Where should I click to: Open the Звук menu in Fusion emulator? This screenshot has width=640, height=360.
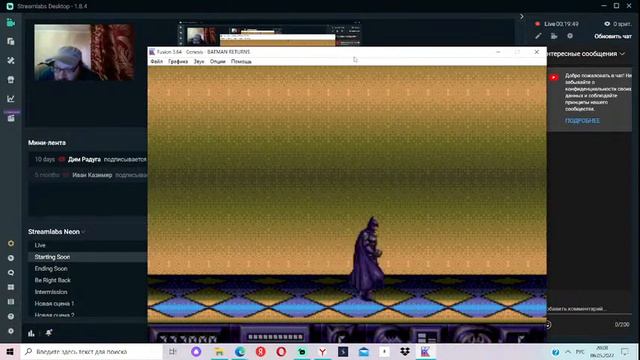pyautogui.click(x=199, y=62)
